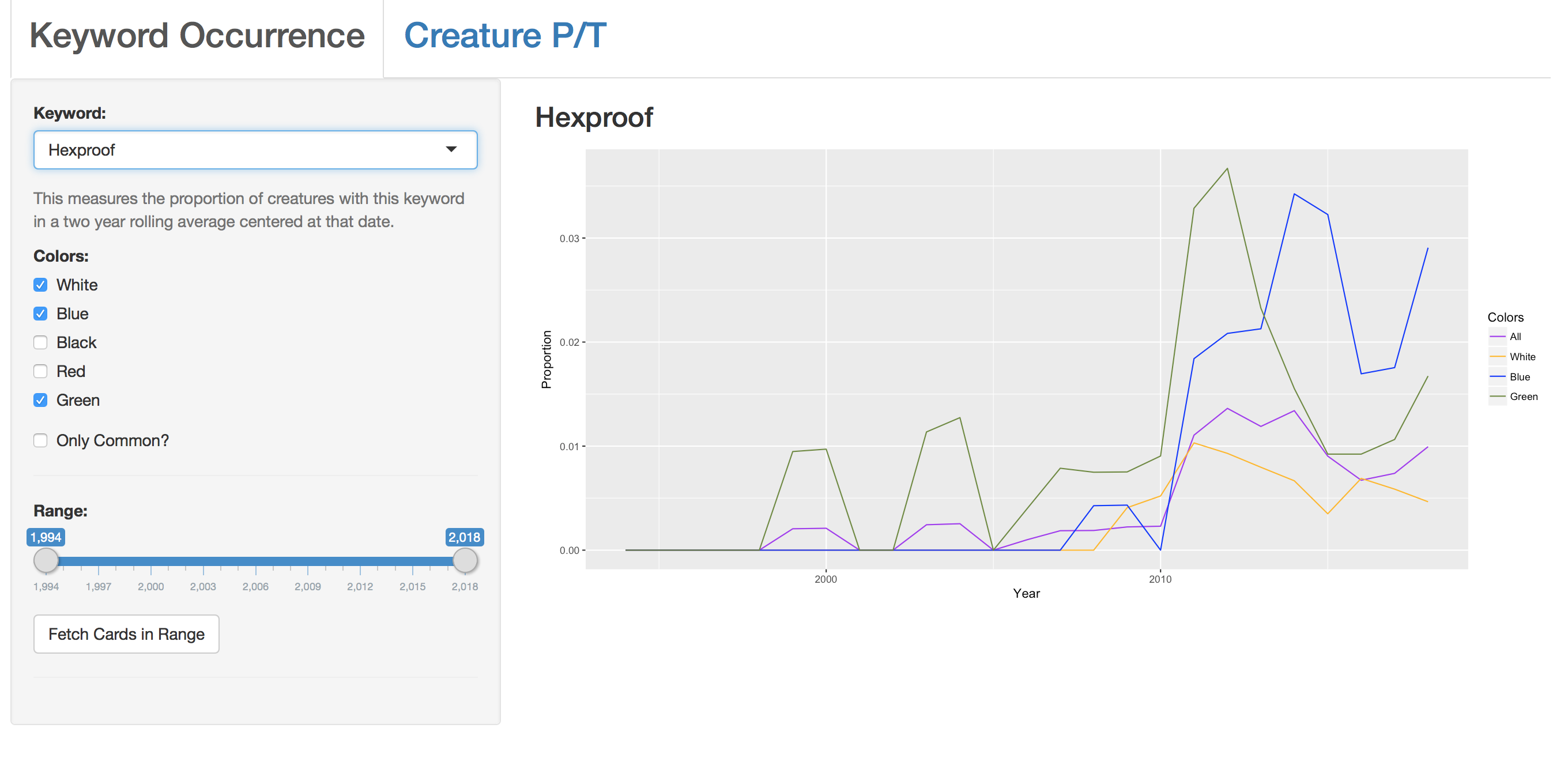This screenshot has width=1568, height=762.
Task: Click the 2,000 slider tick label
Action: 150,587
